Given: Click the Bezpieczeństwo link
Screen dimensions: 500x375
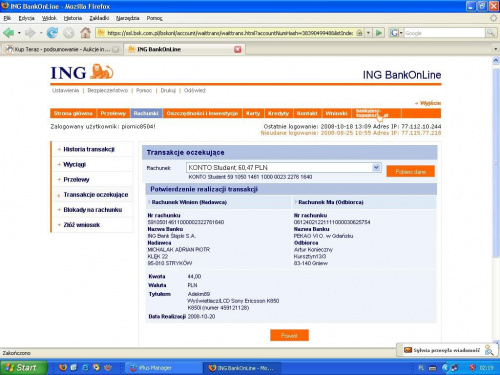Looking at the screenshot, I should [x=108, y=90].
